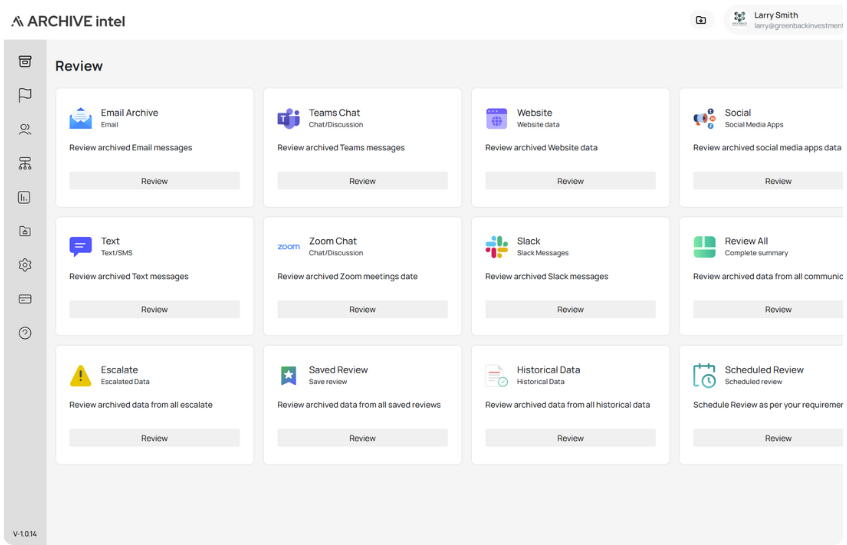Click the ARCHIVE intel logo
The height and width of the screenshot is (545, 847).
click(x=68, y=21)
